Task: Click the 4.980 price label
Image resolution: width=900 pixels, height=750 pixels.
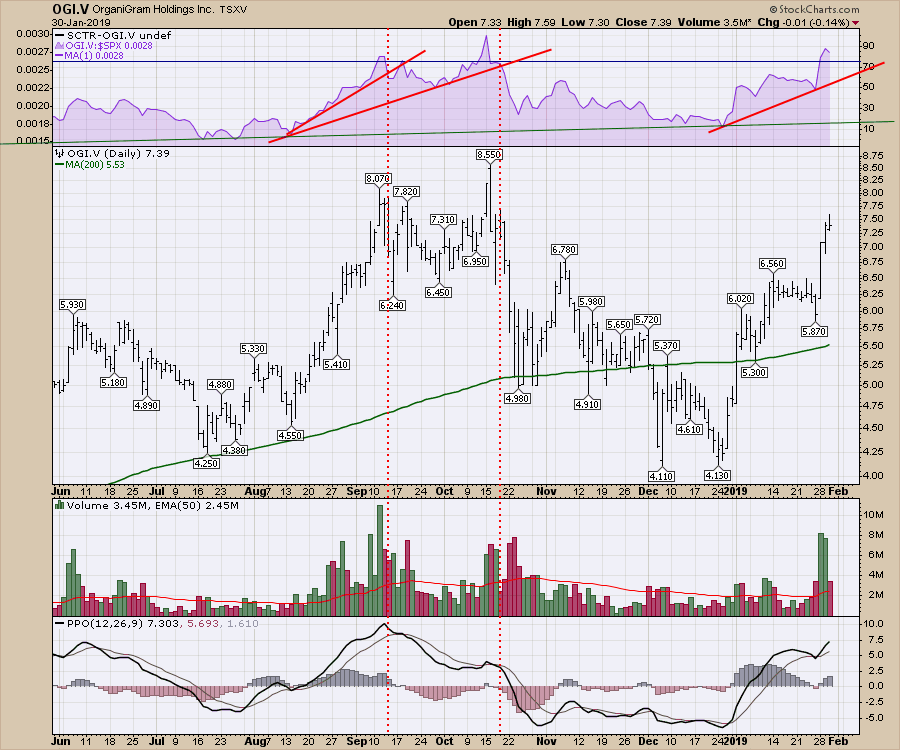Action: click(x=517, y=398)
